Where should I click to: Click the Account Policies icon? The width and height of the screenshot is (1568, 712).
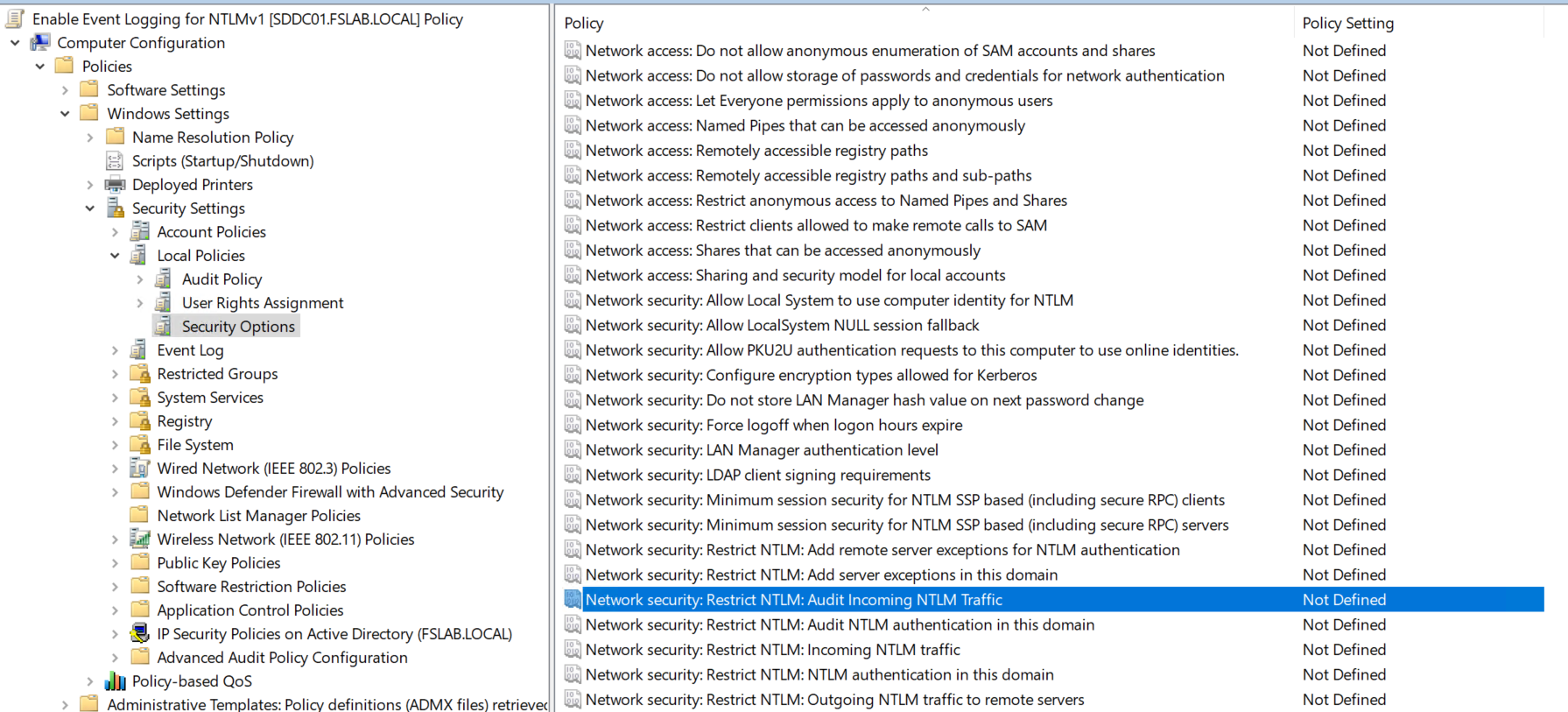[139, 231]
